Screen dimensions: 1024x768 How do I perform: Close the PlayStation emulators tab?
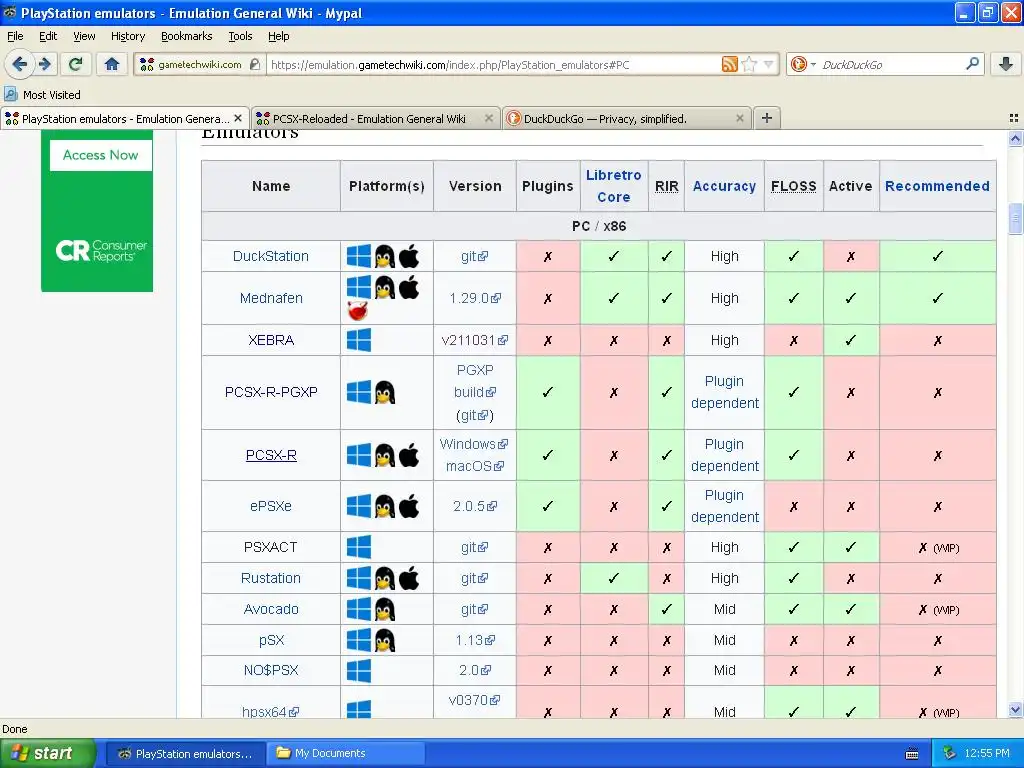pos(238,118)
